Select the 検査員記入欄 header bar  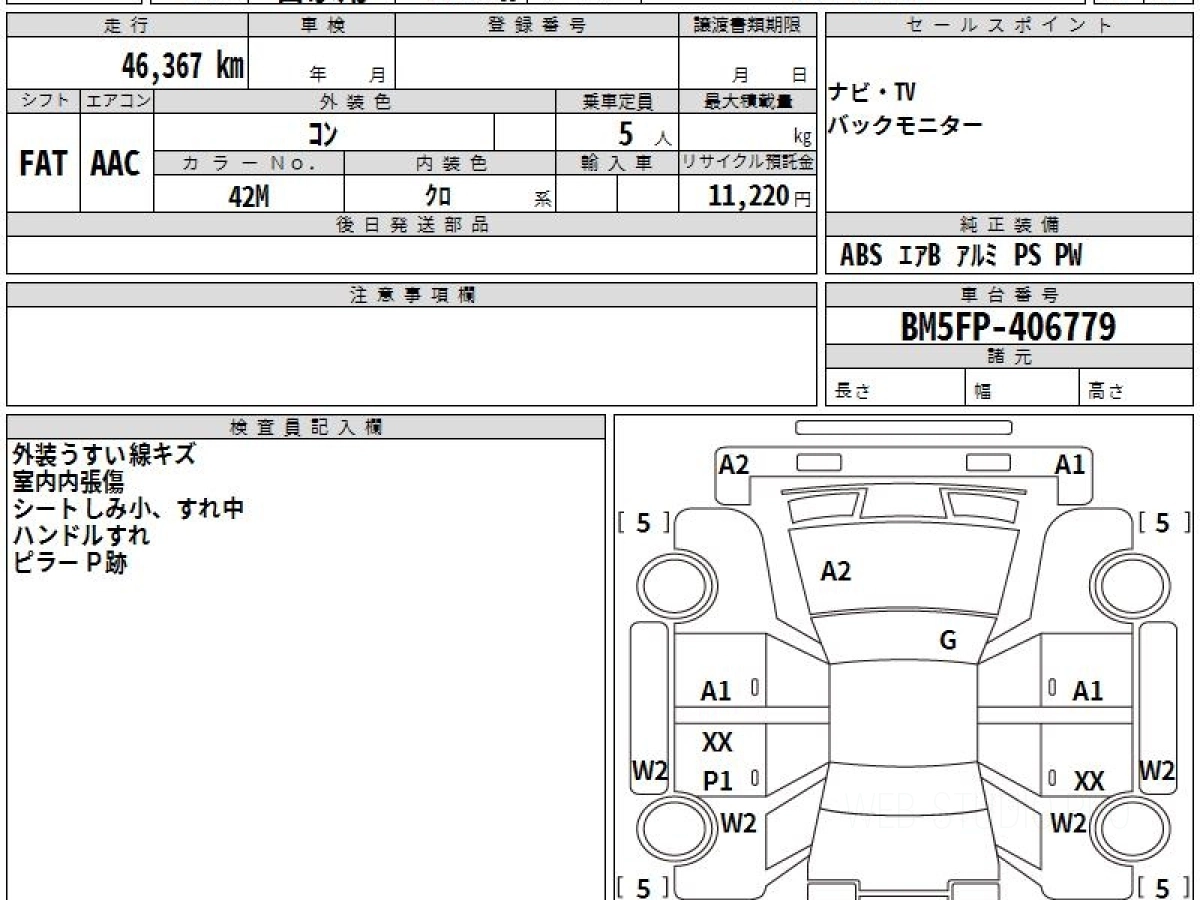306,426
